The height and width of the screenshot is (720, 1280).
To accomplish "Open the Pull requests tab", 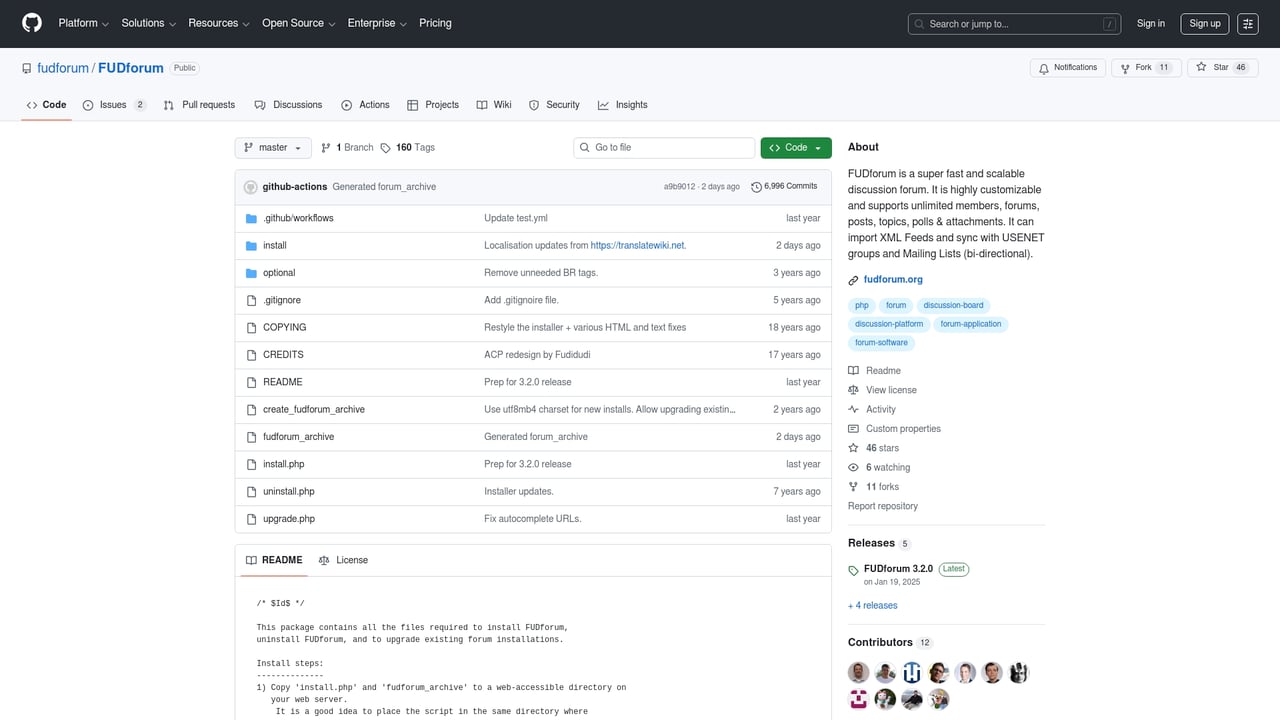I will (x=201, y=104).
